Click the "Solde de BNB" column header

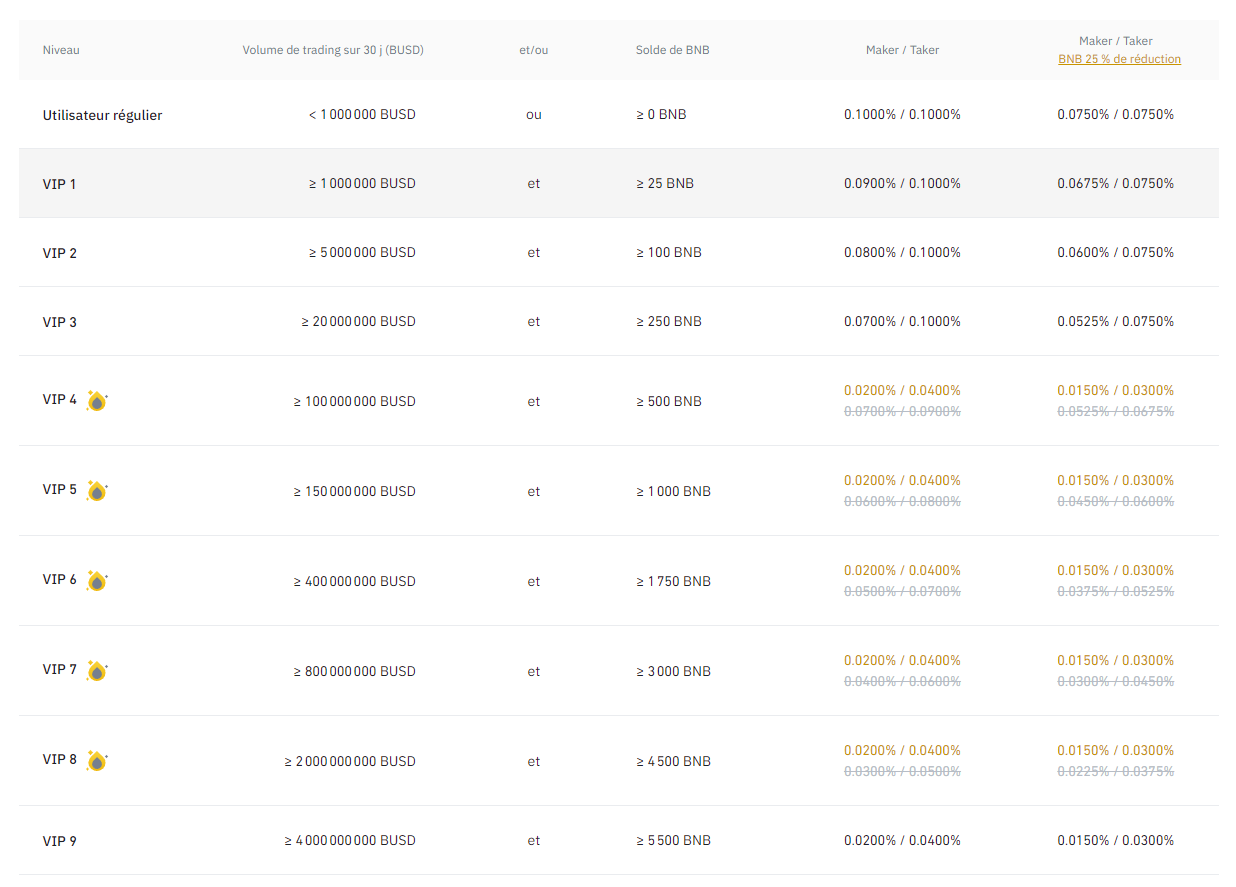coord(671,49)
